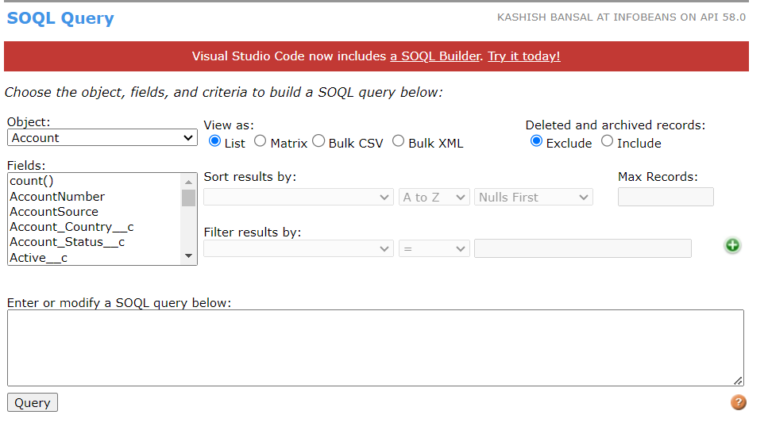This screenshot has width=768, height=434.
Task: Open the sort field dropdown
Action: pos(298,197)
